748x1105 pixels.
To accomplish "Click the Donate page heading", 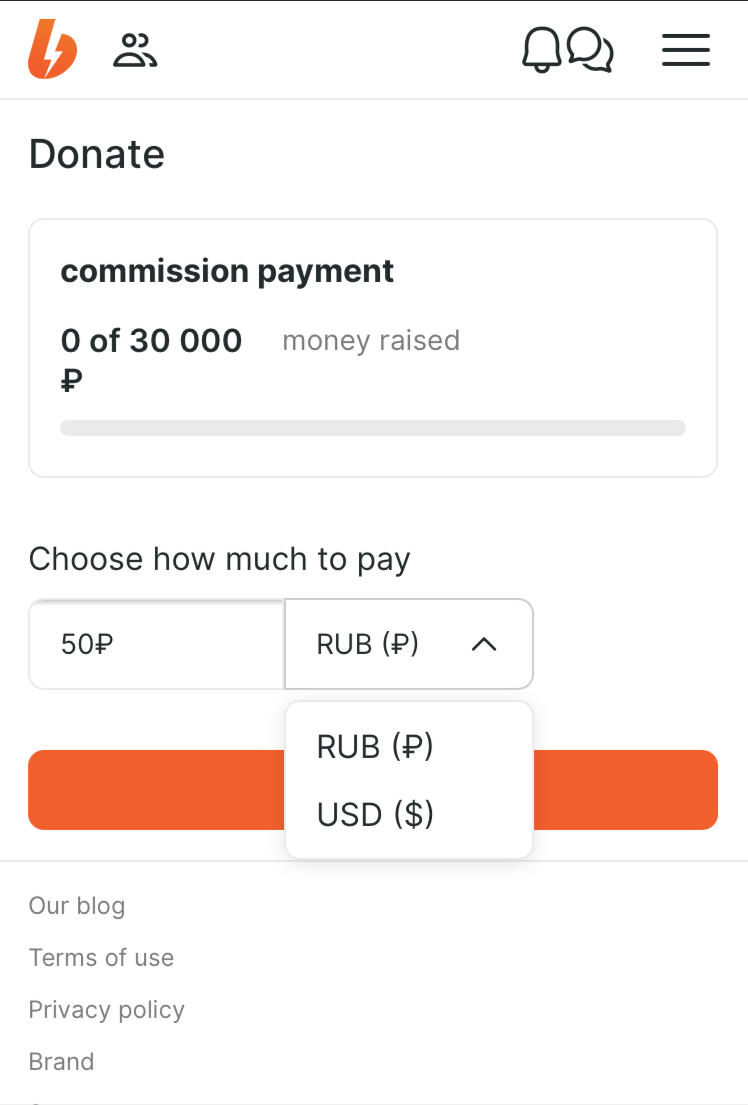I will point(97,154).
